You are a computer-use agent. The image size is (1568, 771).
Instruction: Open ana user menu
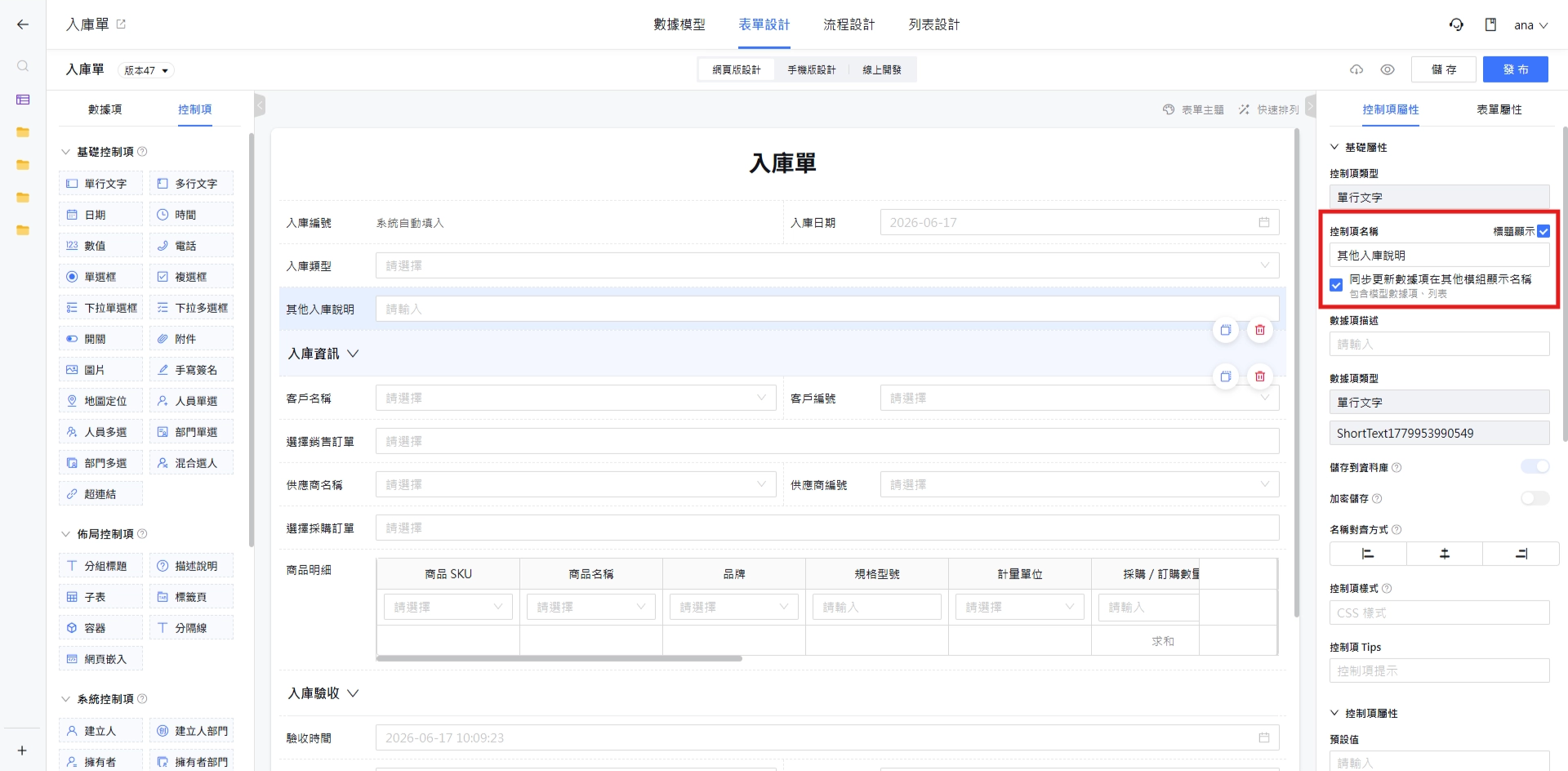(x=1531, y=25)
